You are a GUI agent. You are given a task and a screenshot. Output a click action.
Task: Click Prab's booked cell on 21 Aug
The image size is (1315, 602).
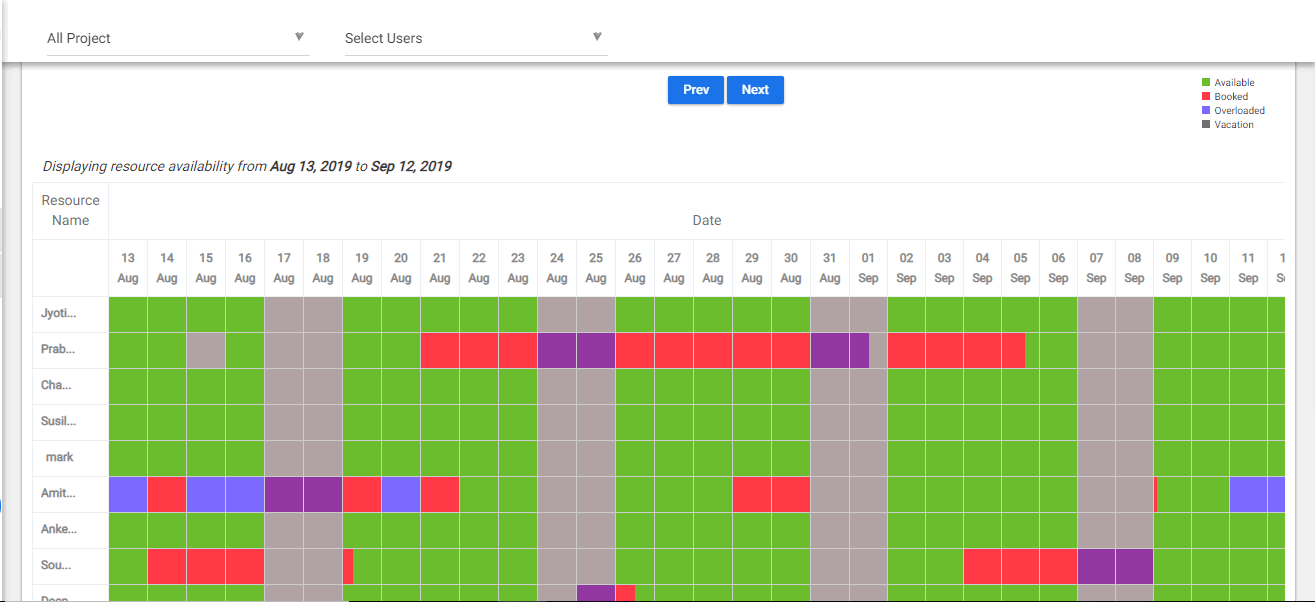tap(440, 350)
